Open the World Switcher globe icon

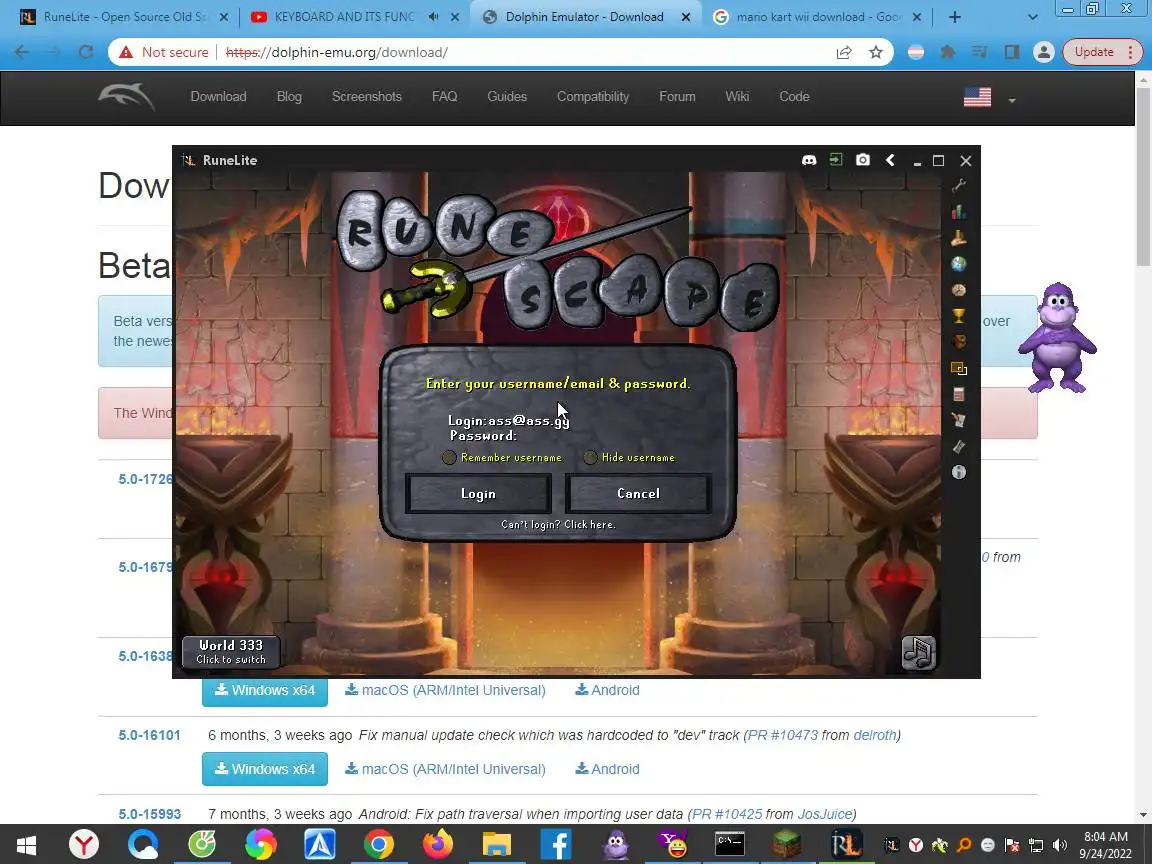click(959, 264)
